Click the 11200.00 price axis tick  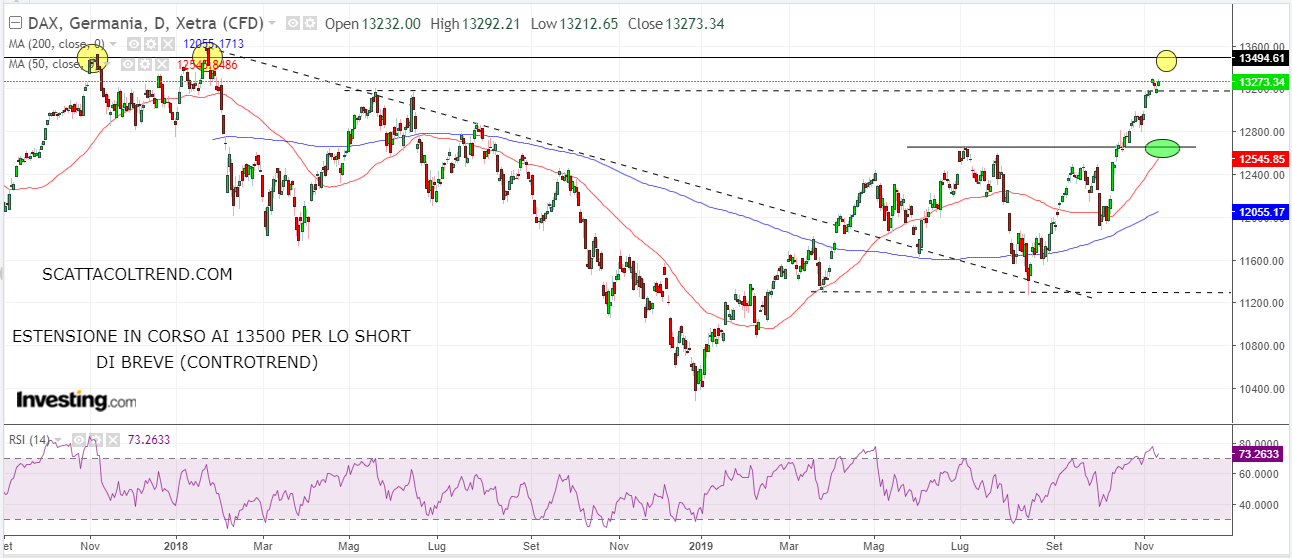tap(1262, 303)
